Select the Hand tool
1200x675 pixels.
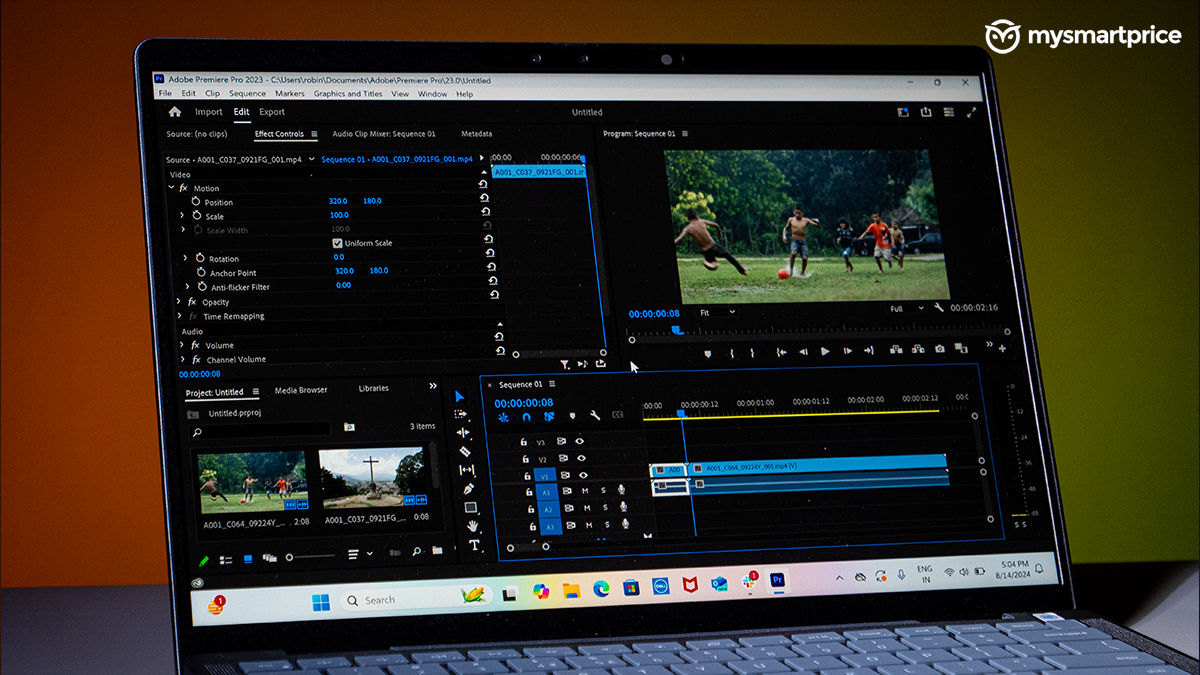coord(472,526)
